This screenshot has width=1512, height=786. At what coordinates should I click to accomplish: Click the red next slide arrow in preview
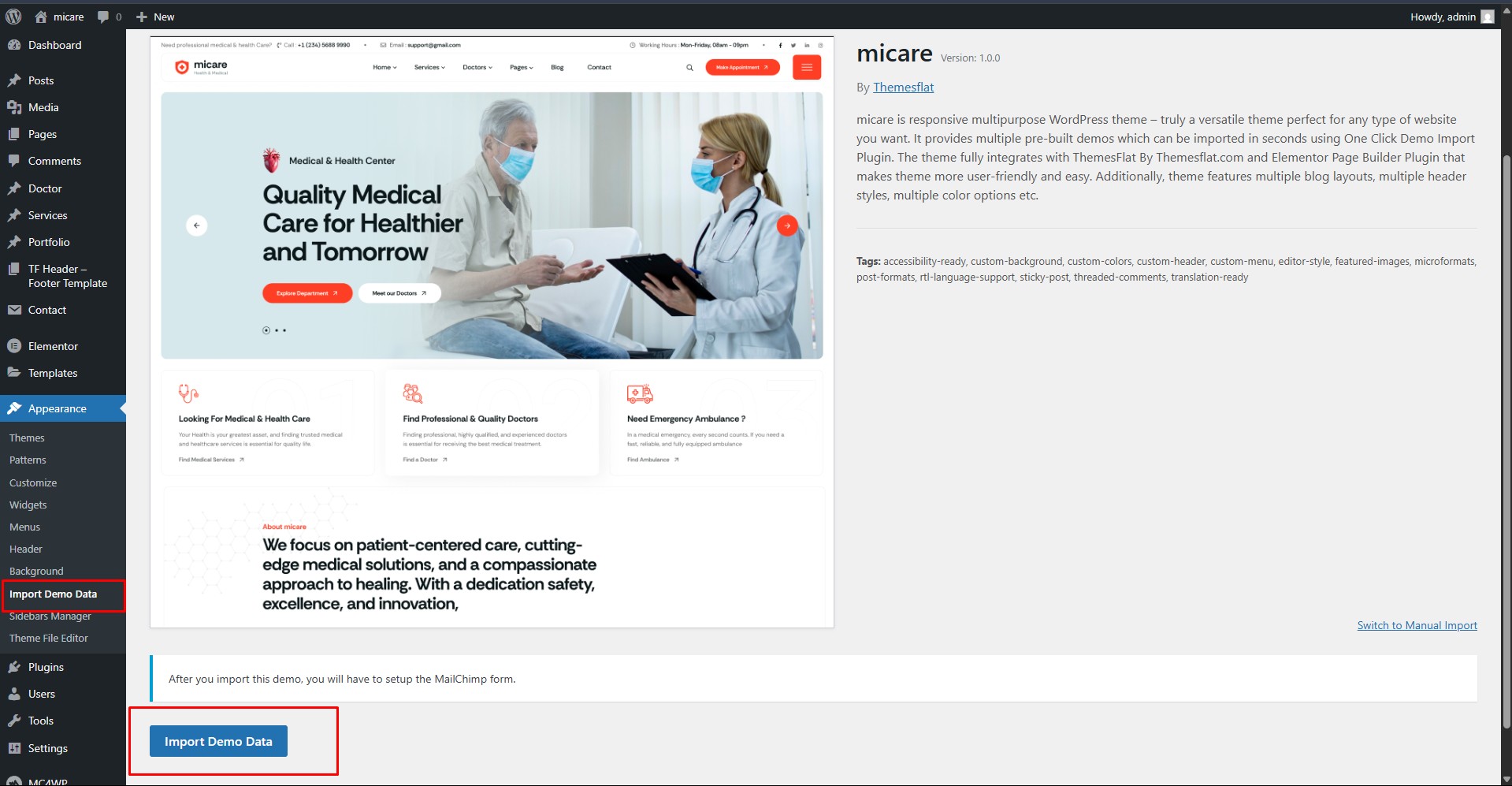pyautogui.click(x=787, y=225)
